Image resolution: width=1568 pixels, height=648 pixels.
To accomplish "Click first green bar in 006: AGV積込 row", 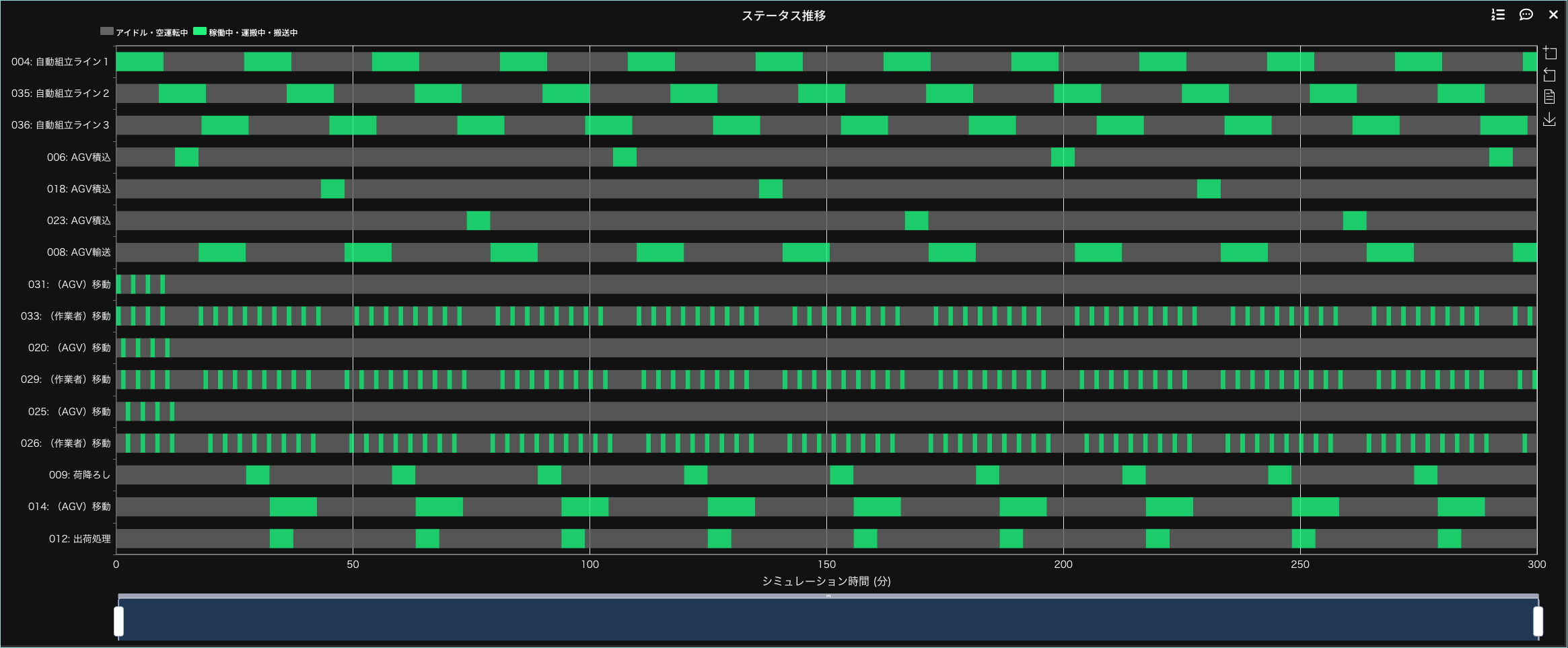I will [x=186, y=157].
